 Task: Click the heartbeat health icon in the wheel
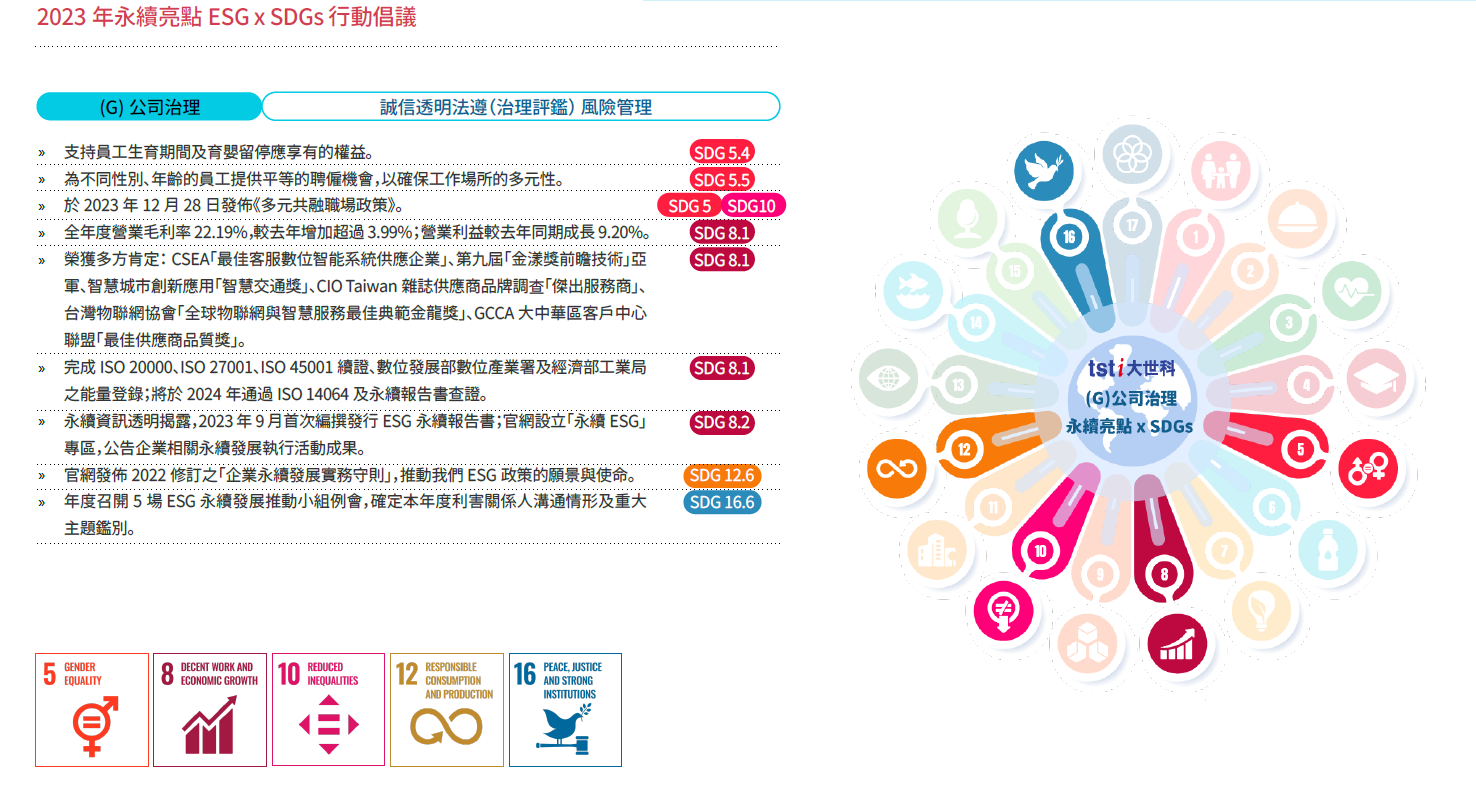[1351, 290]
